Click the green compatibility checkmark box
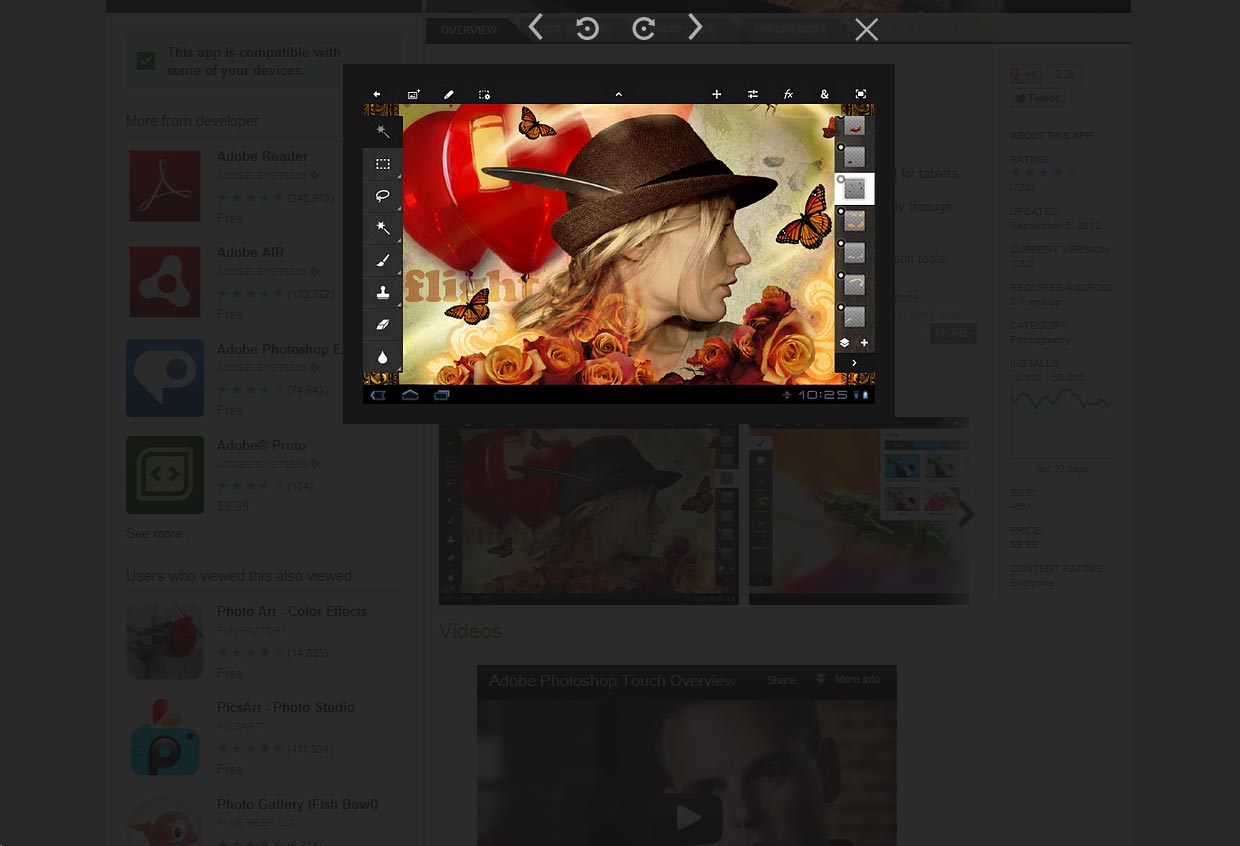The height and width of the screenshot is (846, 1240). click(x=146, y=62)
